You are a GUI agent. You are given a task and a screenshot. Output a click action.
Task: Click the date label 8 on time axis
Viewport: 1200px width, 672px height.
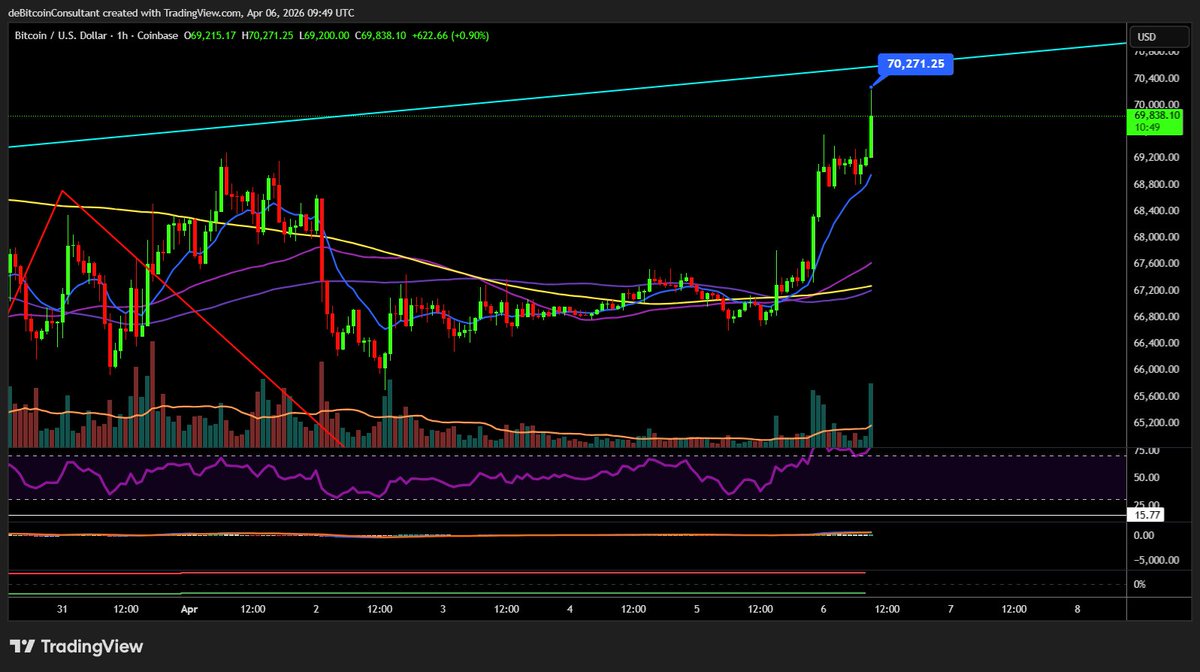[x=1077, y=608]
